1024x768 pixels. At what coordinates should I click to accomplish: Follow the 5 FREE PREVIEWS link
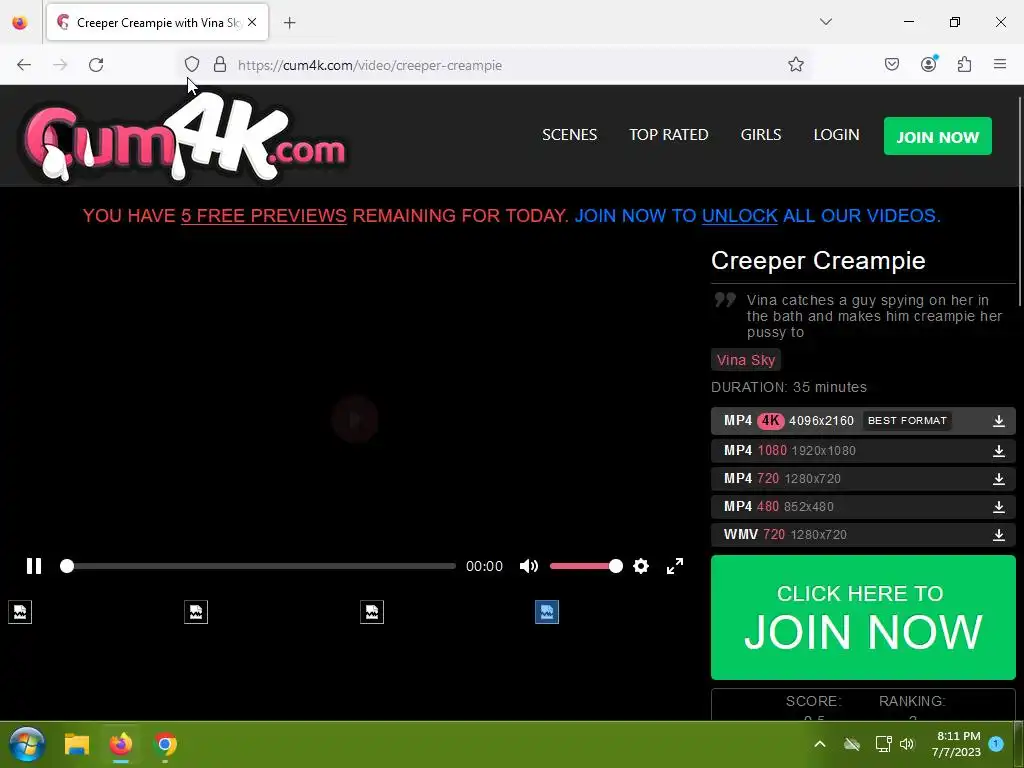tap(263, 216)
